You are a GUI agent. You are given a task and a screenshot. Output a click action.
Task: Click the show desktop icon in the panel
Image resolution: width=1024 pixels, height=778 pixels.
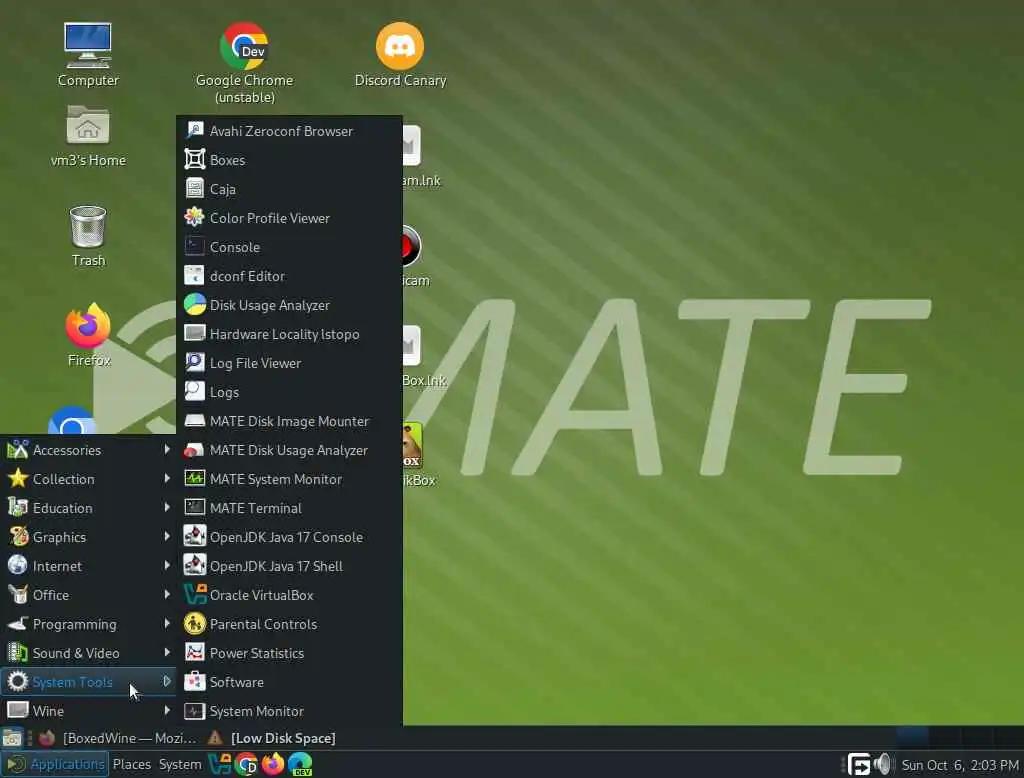coord(12,737)
